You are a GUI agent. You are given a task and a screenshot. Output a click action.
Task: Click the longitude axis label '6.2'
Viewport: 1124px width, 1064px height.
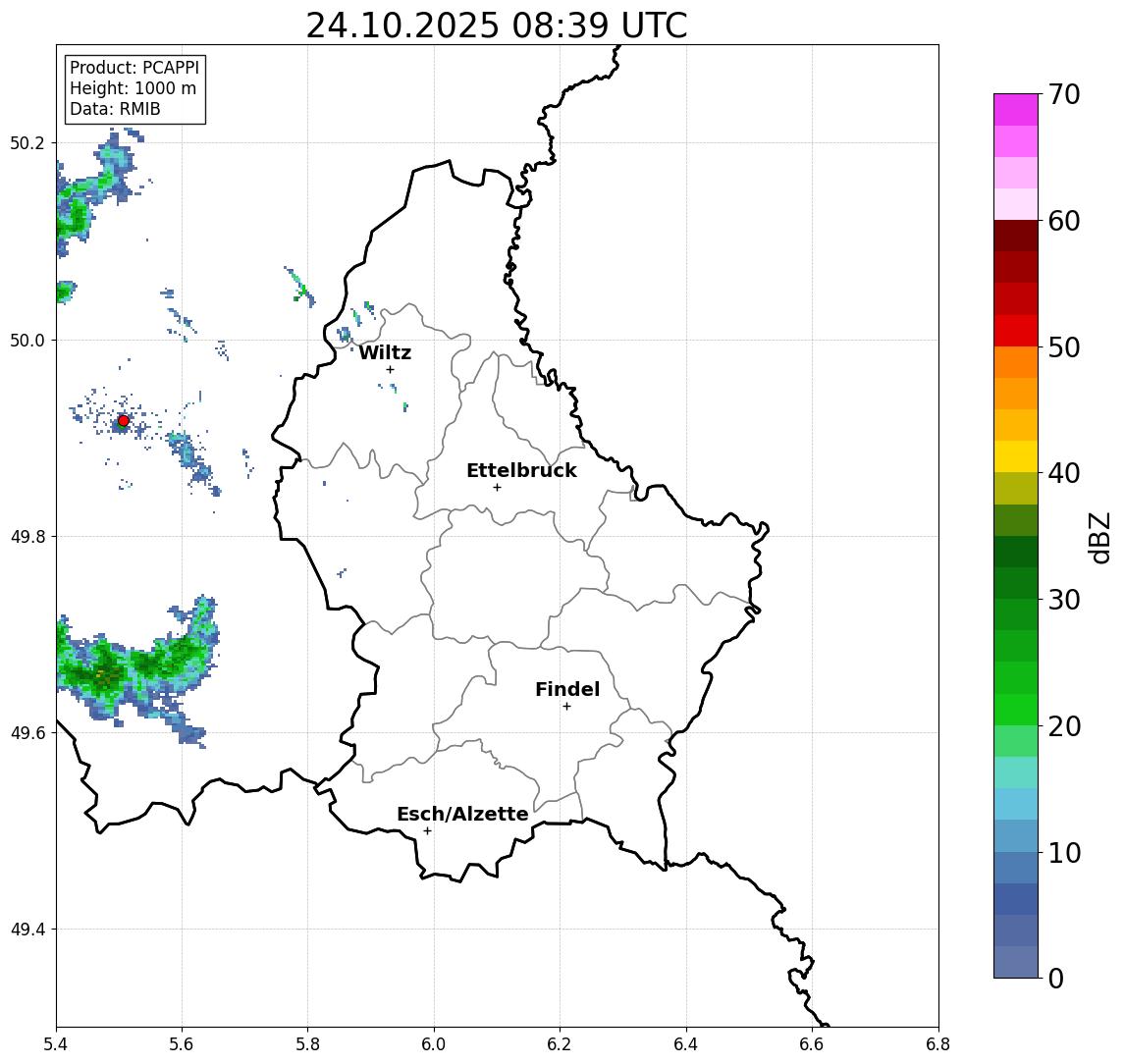coord(560,1044)
